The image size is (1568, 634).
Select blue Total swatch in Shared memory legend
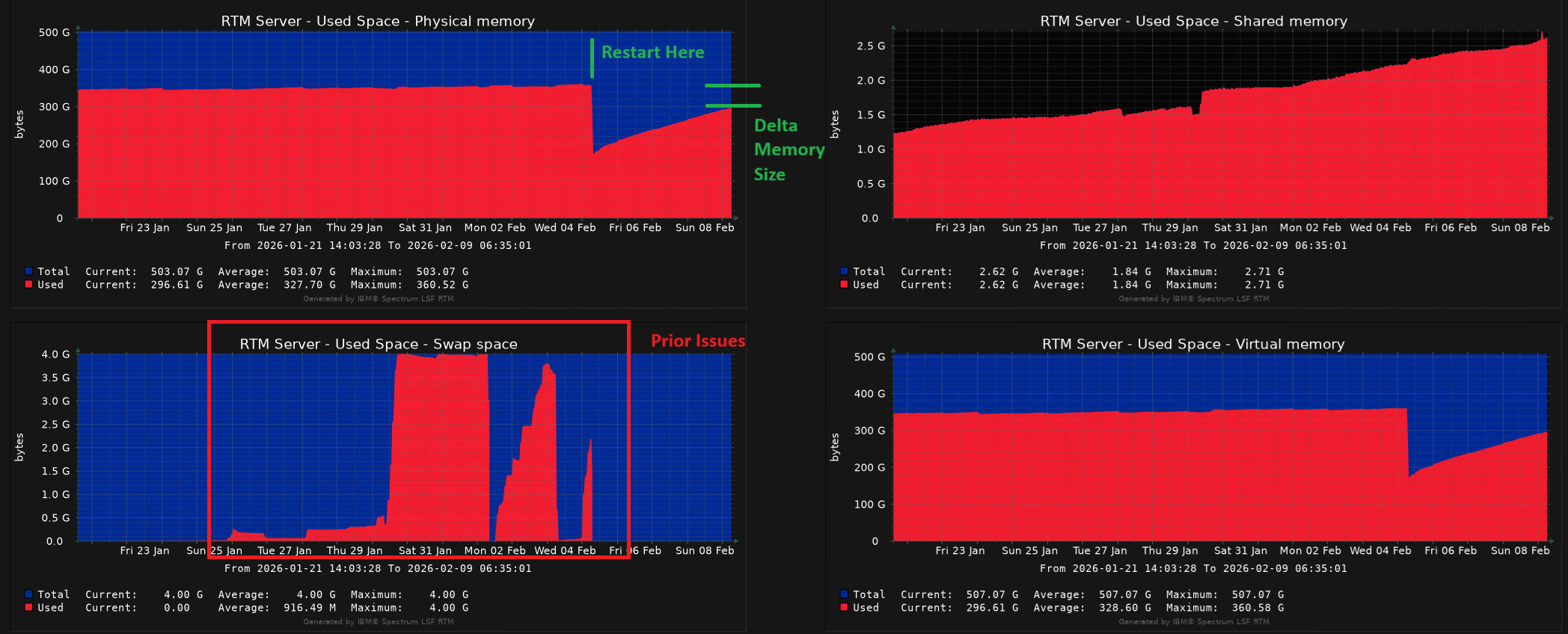coord(844,271)
